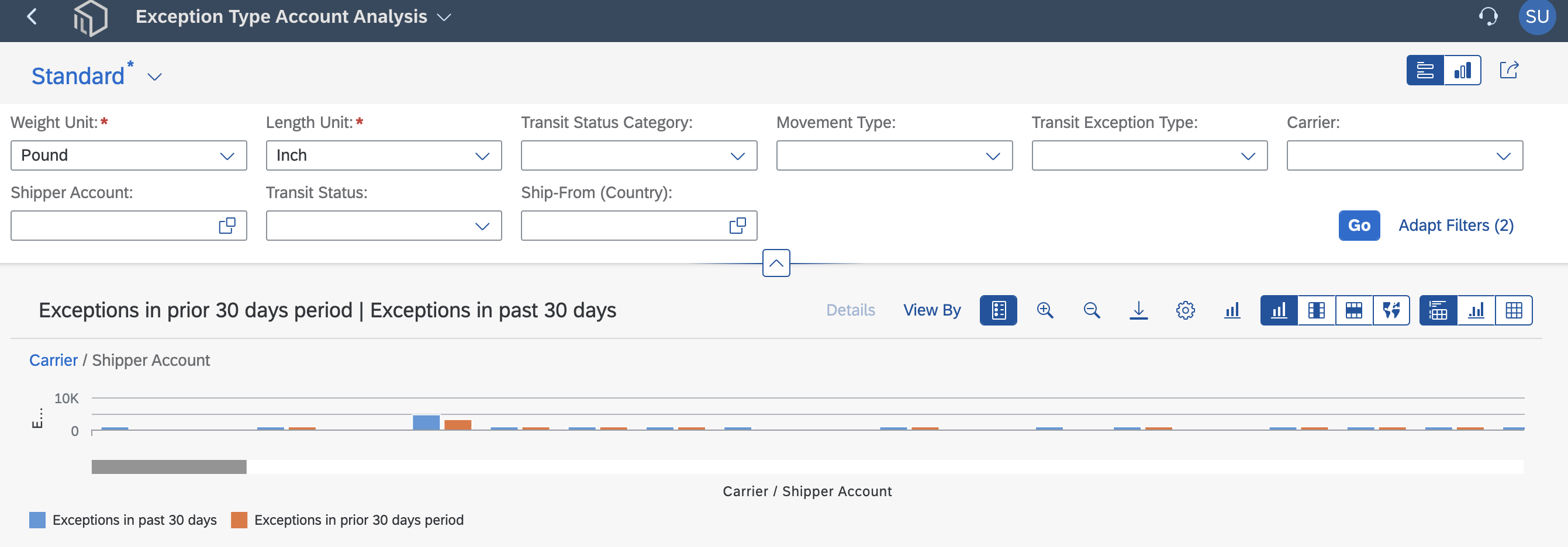The width and height of the screenshot is (1568, 547).
Task: Select row-highlighted table display mode
Action: (1354, 310)
